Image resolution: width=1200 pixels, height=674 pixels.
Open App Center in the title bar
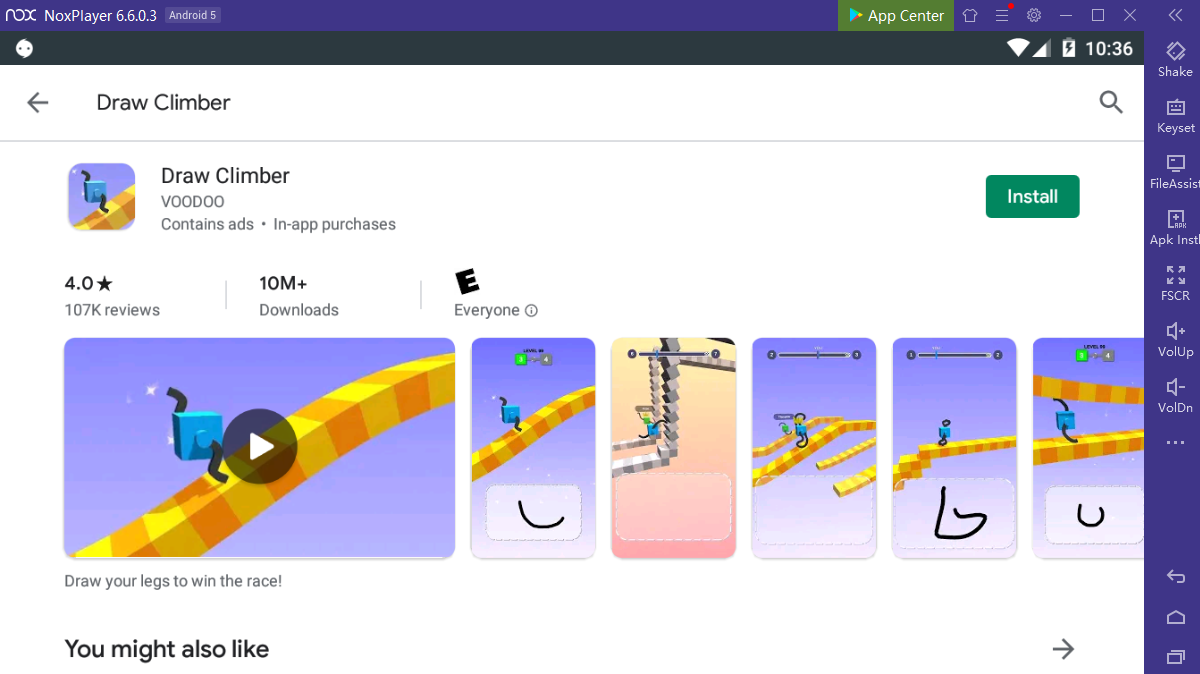(895, 15)
